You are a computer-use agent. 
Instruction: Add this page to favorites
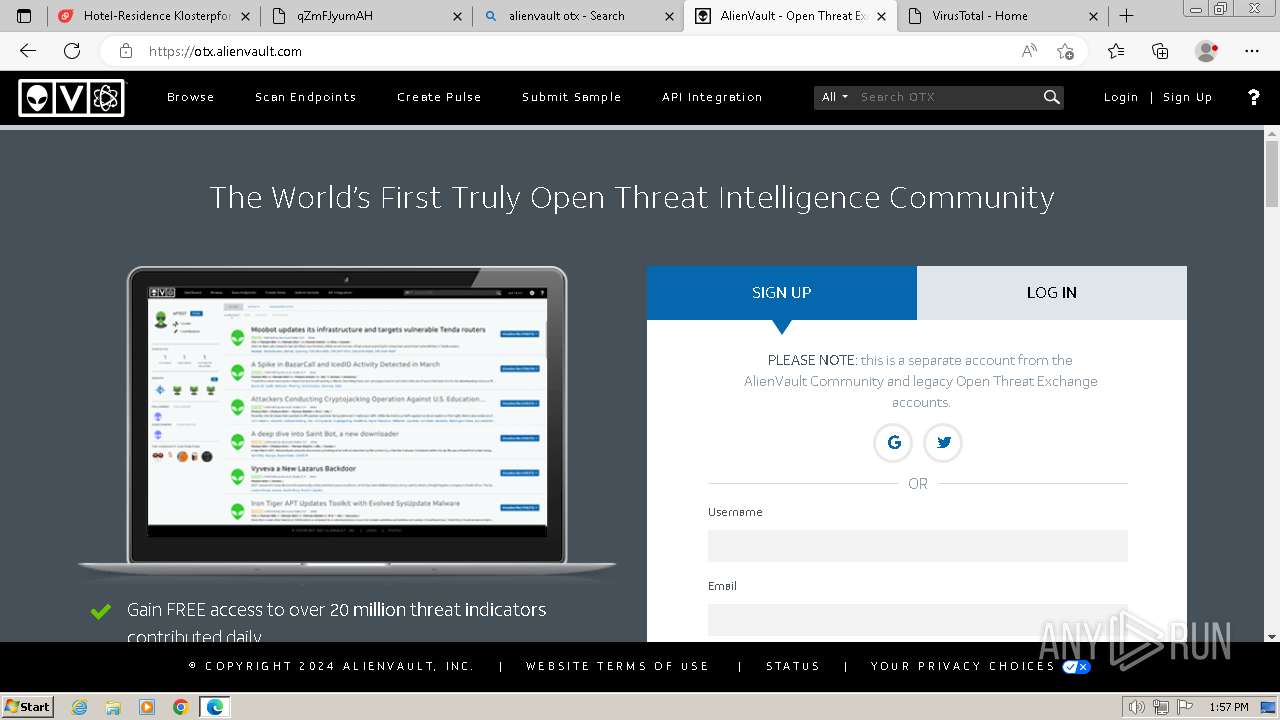1065,51
